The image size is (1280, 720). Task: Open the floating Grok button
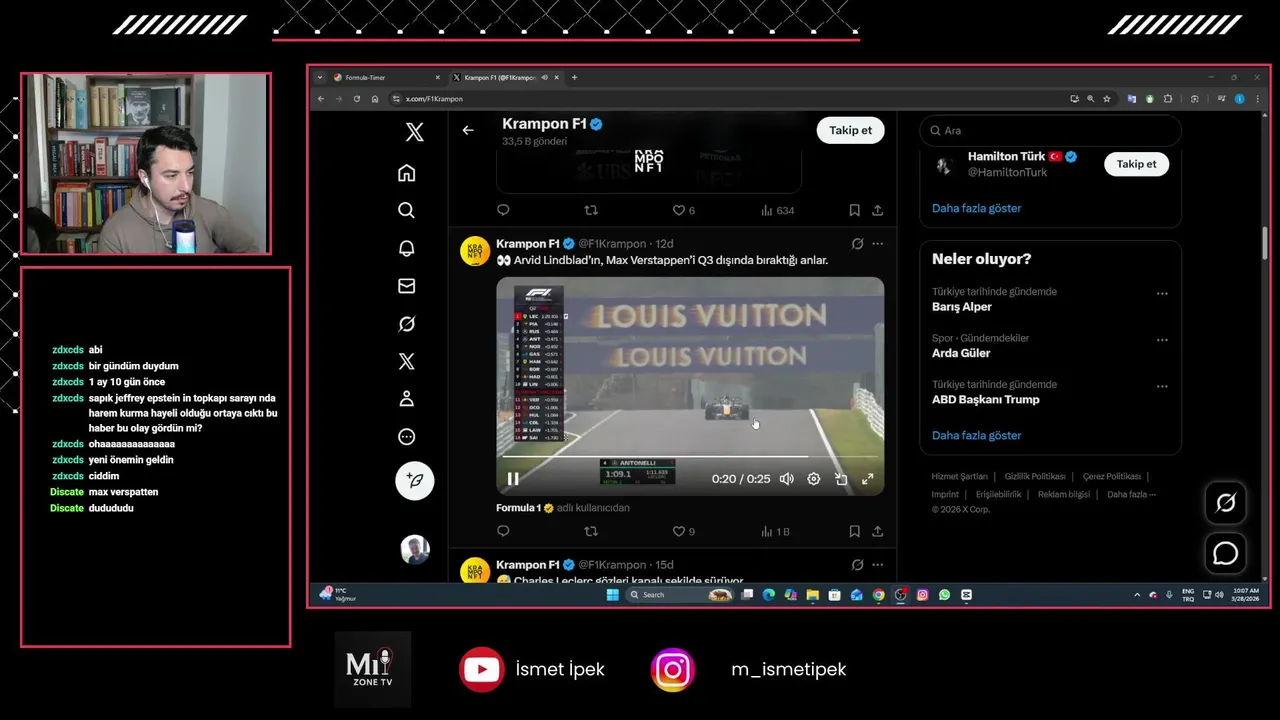click(x=1225, y=503)
